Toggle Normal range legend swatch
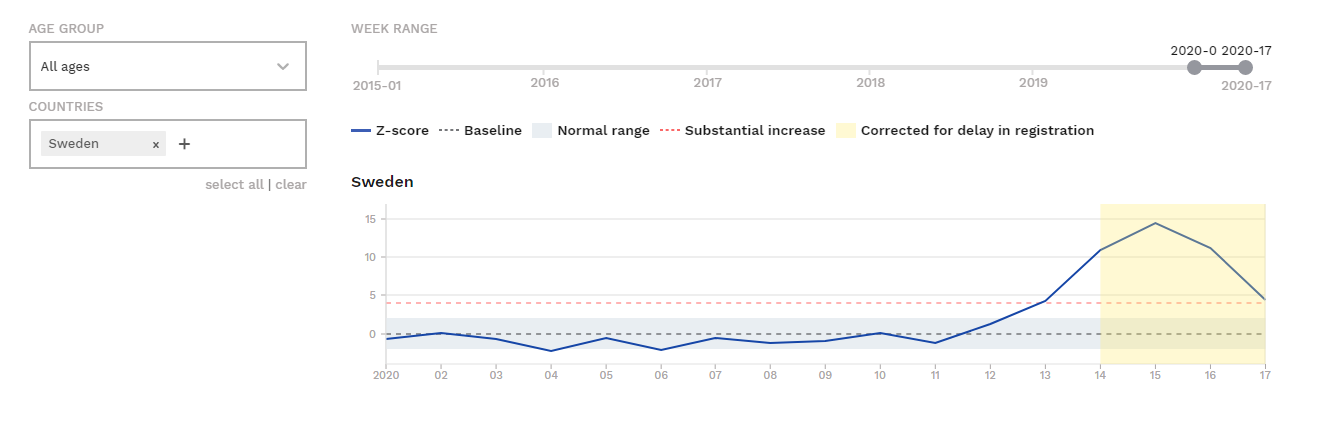 point(542,131)
